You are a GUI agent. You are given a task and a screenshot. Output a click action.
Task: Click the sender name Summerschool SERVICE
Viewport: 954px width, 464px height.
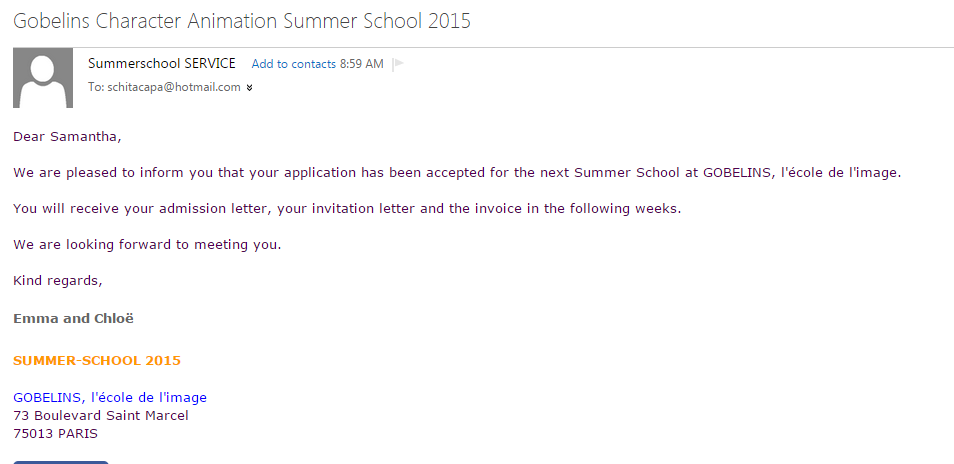click(162, 63)
